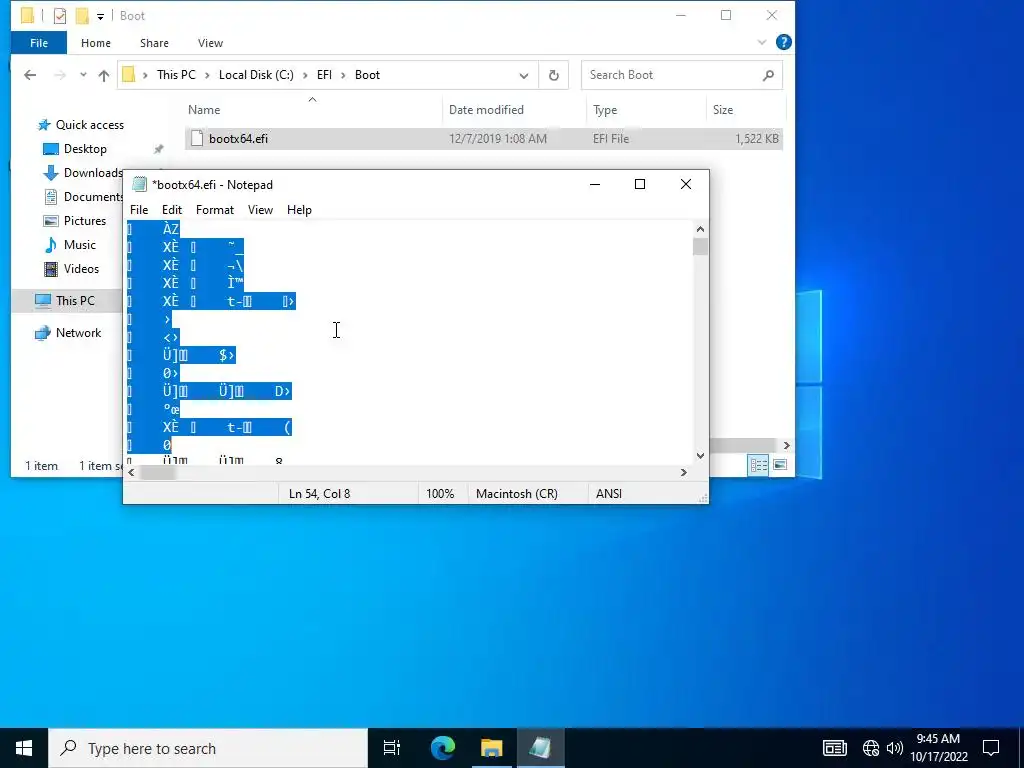
Task: Open recent locations dropdown arrow
Action: (83, 75)
